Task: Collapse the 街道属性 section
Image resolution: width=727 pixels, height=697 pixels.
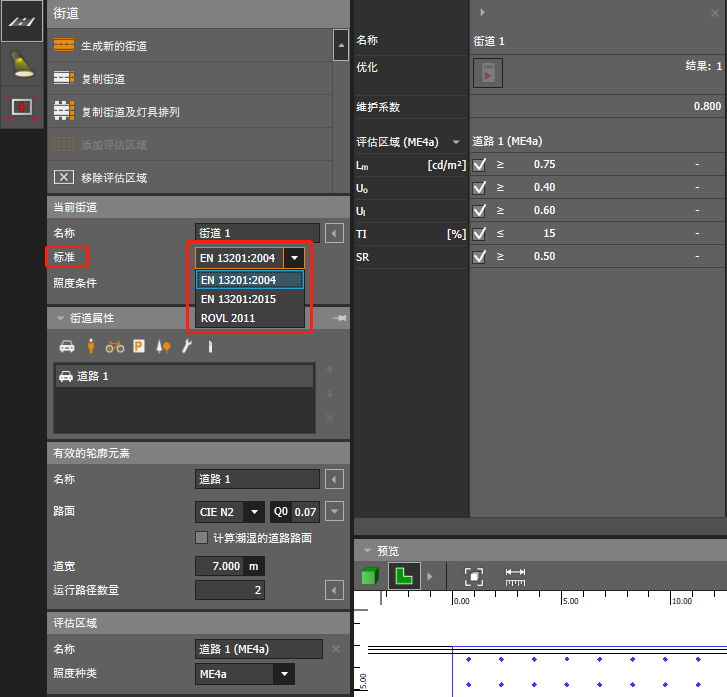Action: pyautogui.click(x=60, y=318)
